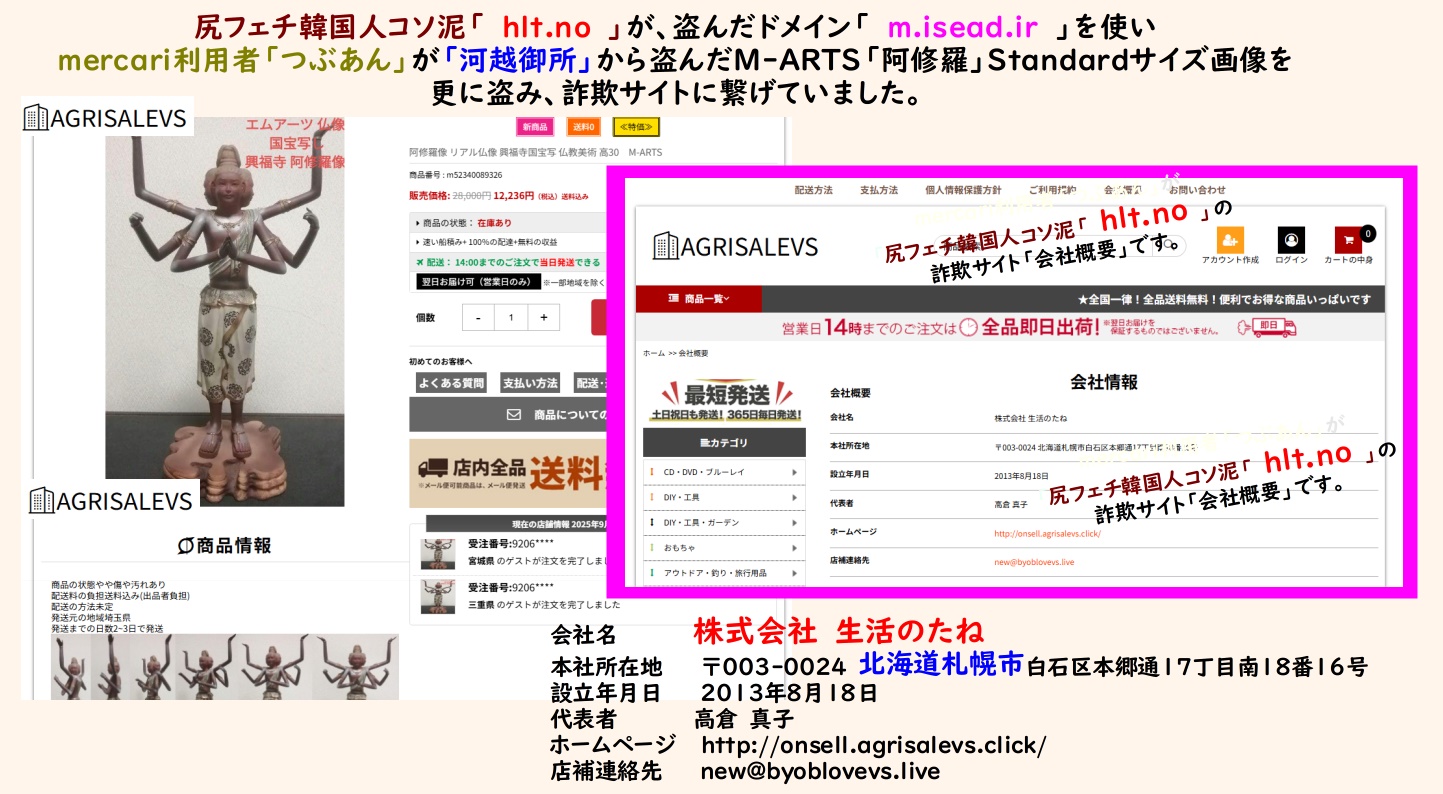Screen dimensions: 1443x794
Task: Click the delivery truck 即日 icon in banner
Action: pyautogui.click(x=1266, y=328)
